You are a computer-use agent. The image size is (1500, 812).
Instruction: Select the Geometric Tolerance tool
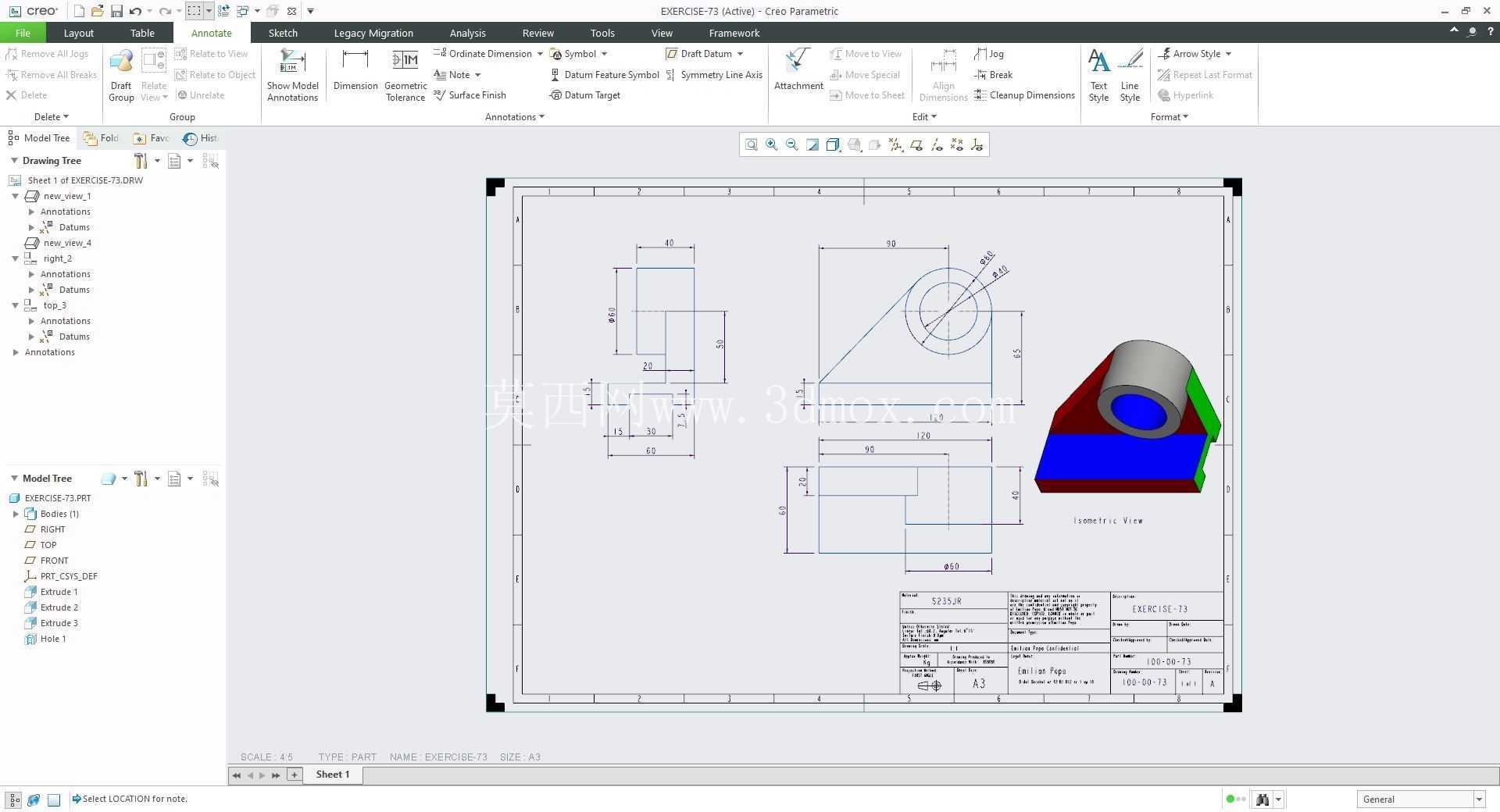(405, 75)
